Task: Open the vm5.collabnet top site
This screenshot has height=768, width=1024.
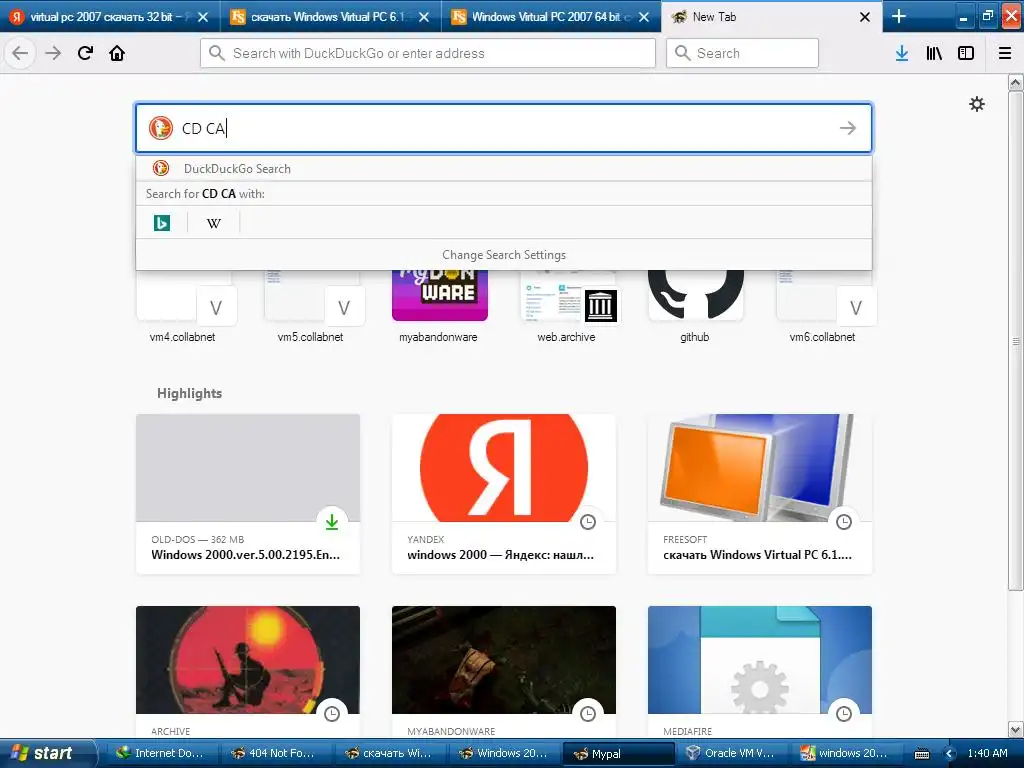Action: pos(313,306)
